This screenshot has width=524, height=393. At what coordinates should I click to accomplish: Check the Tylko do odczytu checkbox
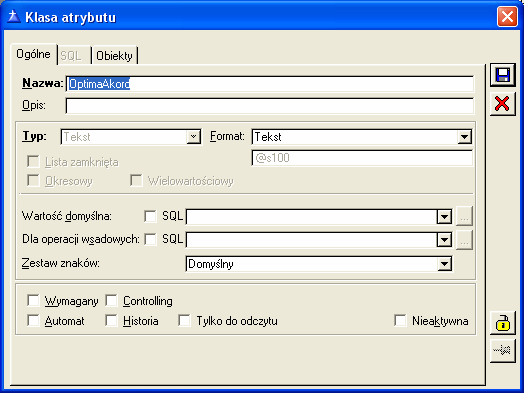(184, 320)
